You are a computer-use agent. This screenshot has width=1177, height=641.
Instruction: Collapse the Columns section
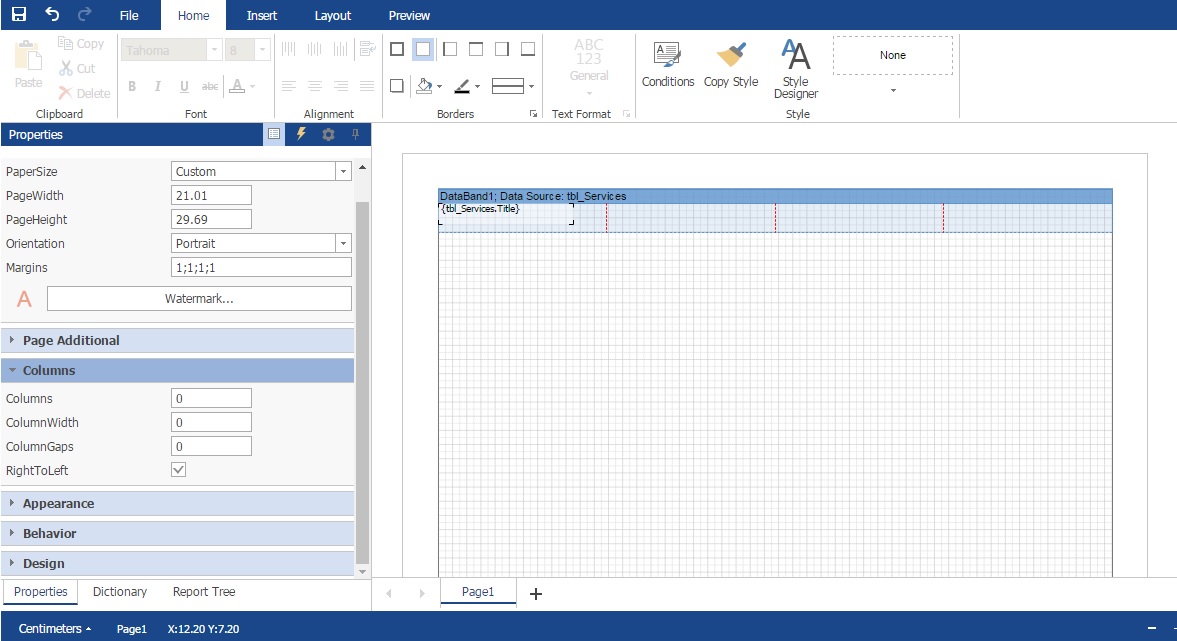click(x=178, y=370)
